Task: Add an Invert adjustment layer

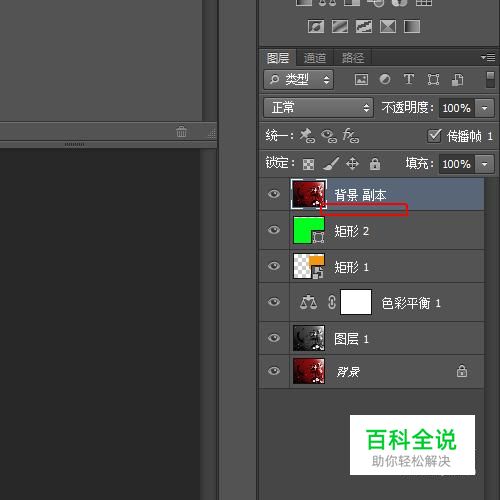Action: [x=316, y=26]
